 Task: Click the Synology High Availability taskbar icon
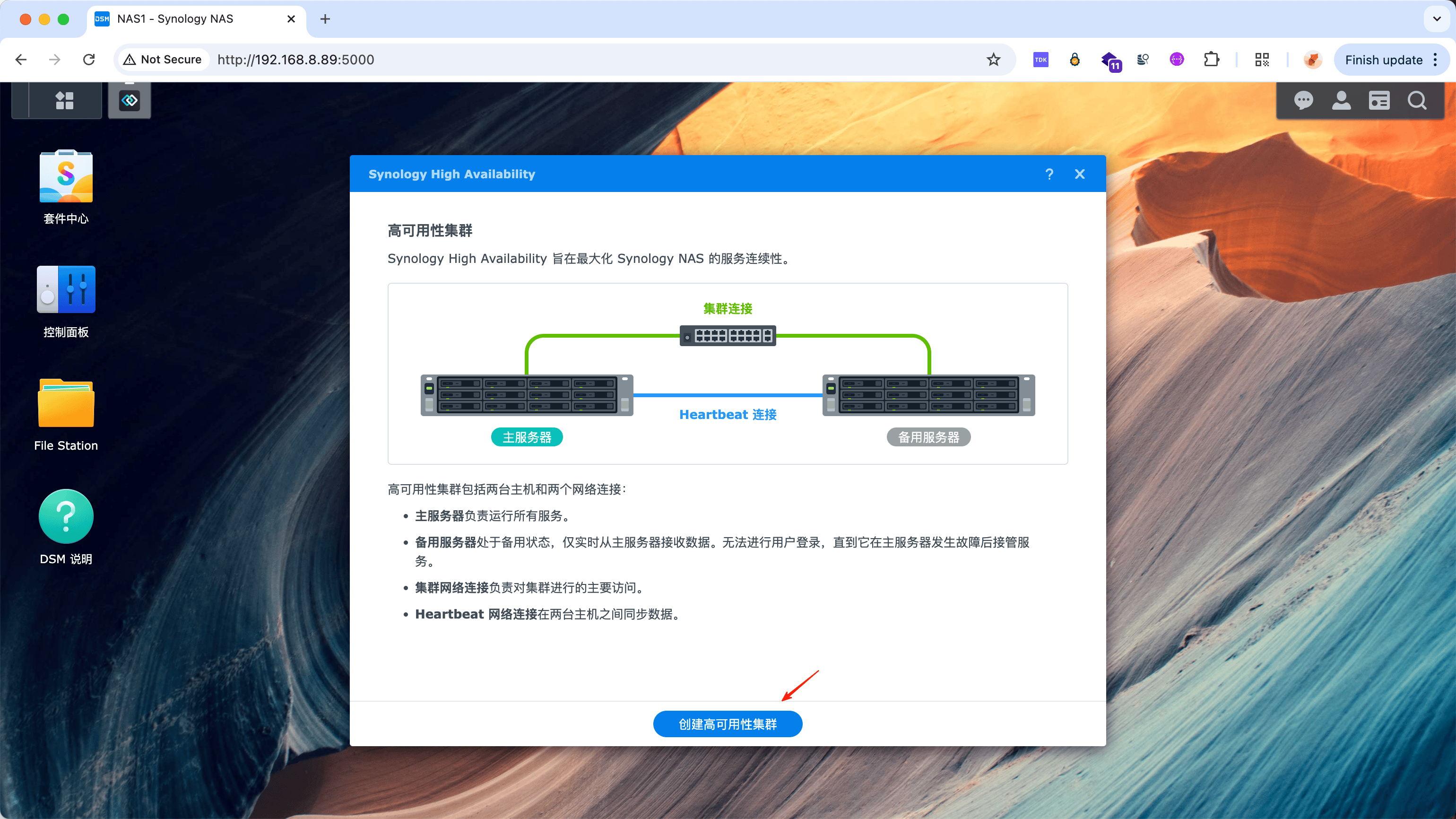(130, 101)
